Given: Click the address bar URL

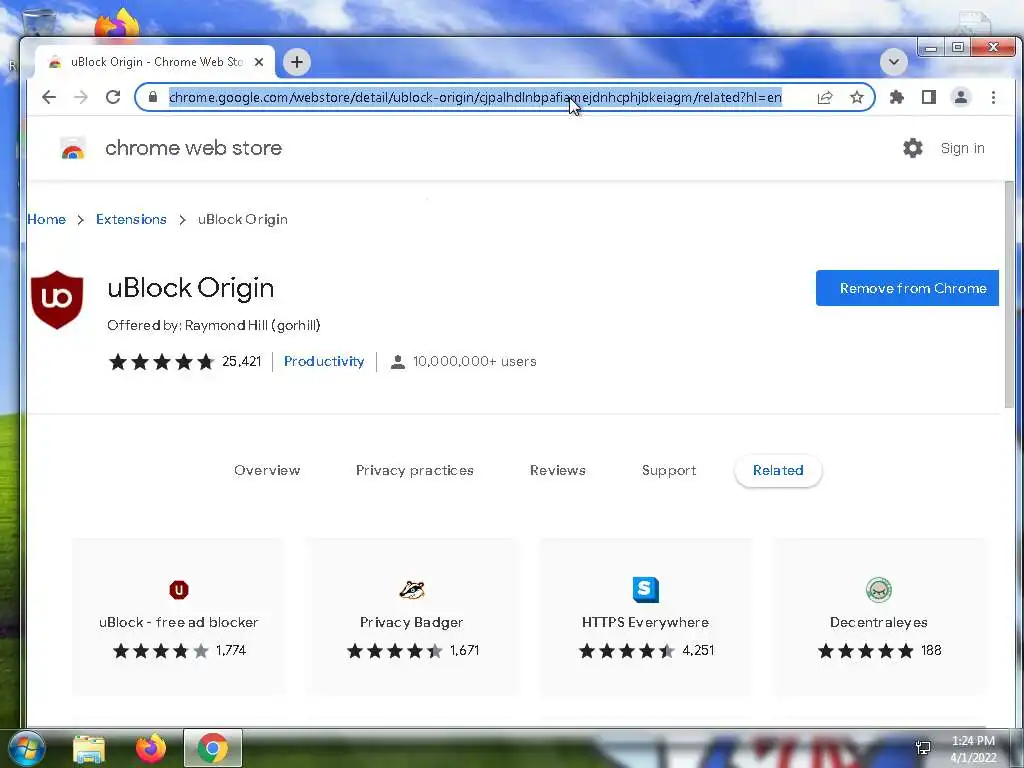Looking at the screenshot, I should [x=475, y=97].
